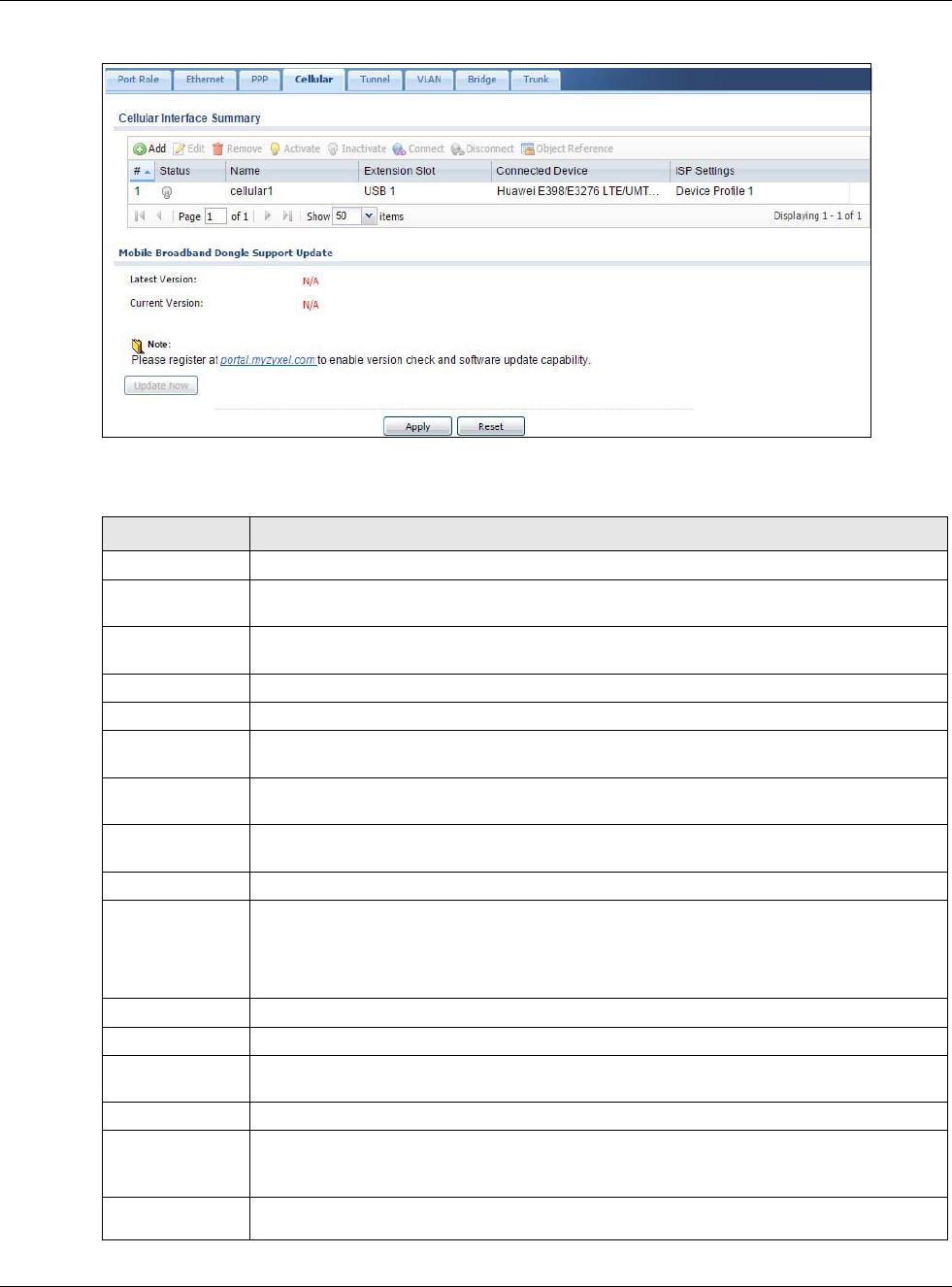This screenshot has height=1287, width=952.
Task: Click the Remove trash icon
Action: [217, 148]
